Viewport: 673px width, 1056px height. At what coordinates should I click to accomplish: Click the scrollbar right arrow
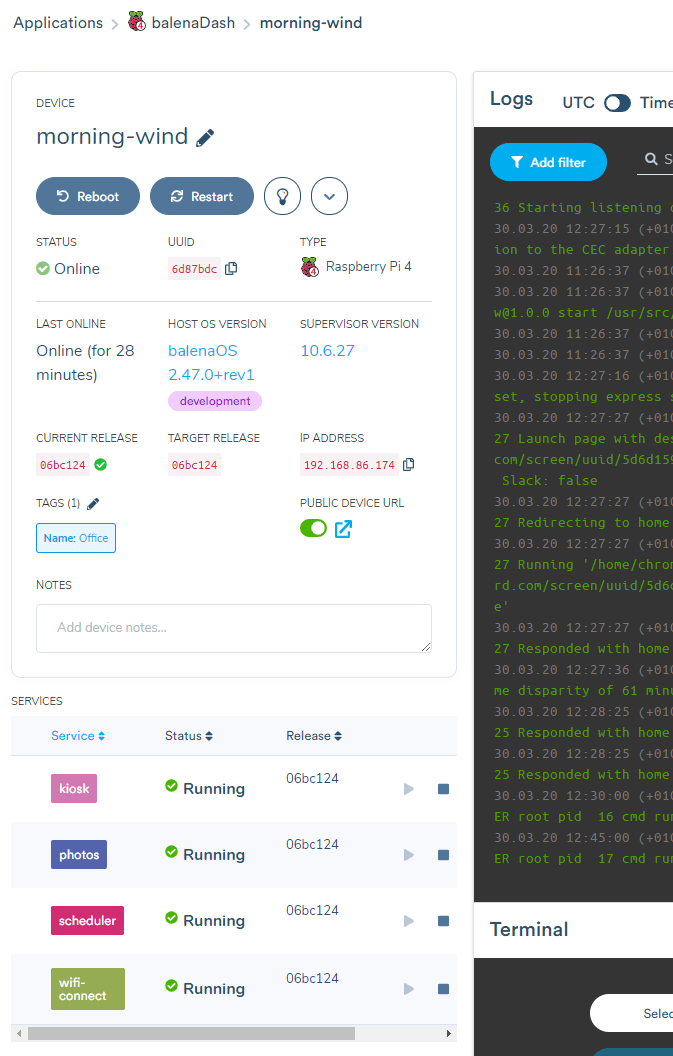449,1033
